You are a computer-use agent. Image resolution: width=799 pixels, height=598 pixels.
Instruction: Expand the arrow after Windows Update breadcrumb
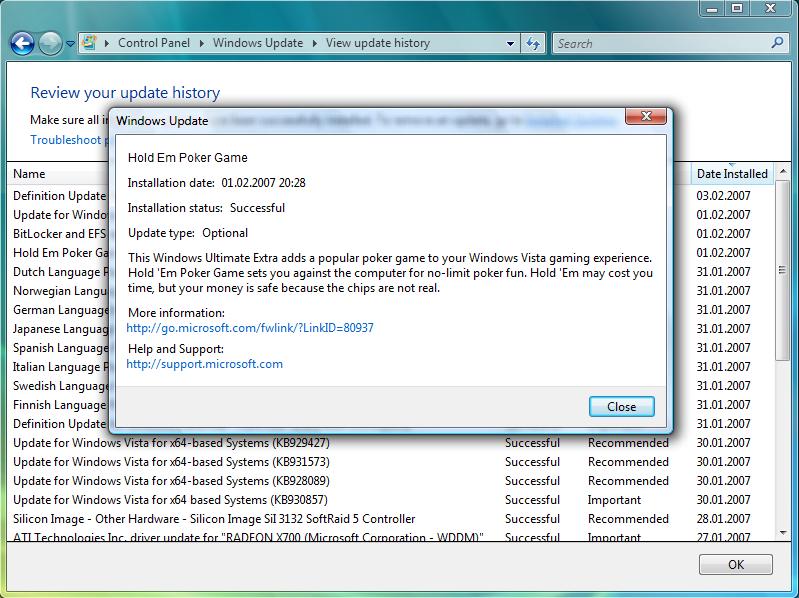click(314, 43)
